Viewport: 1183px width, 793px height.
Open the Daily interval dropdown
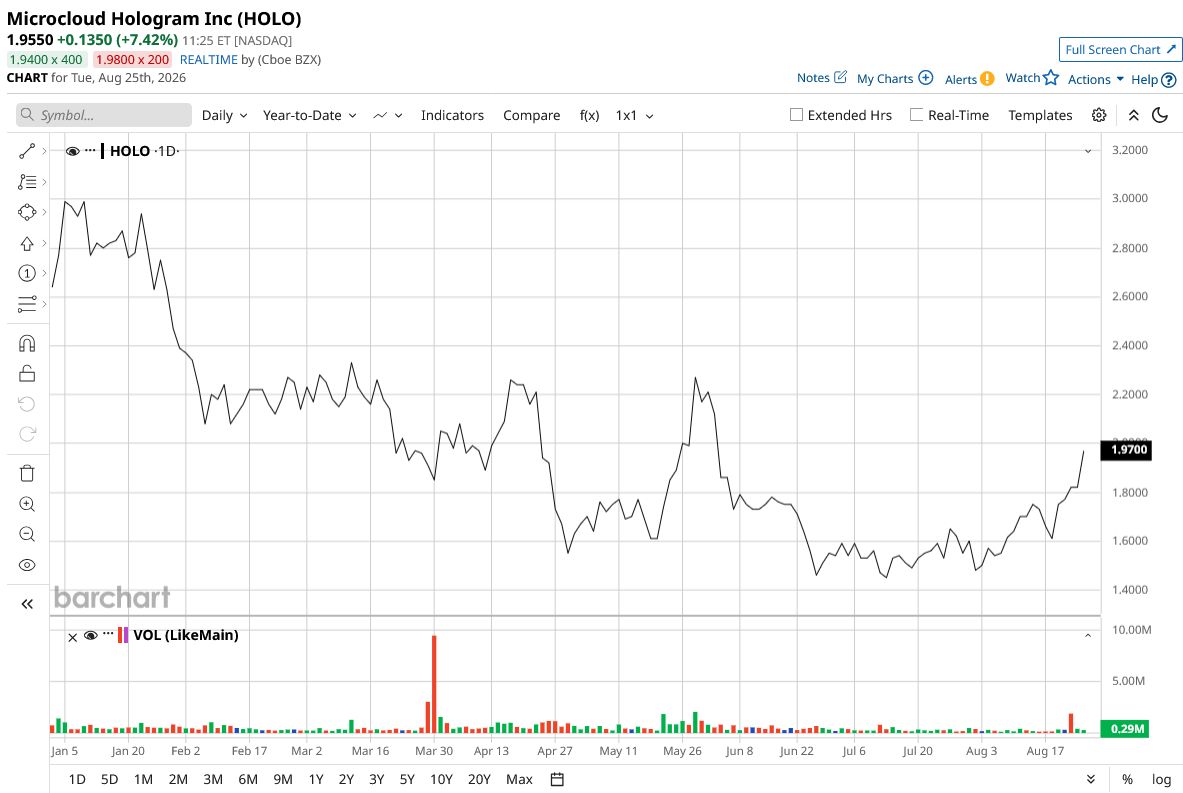224,115
